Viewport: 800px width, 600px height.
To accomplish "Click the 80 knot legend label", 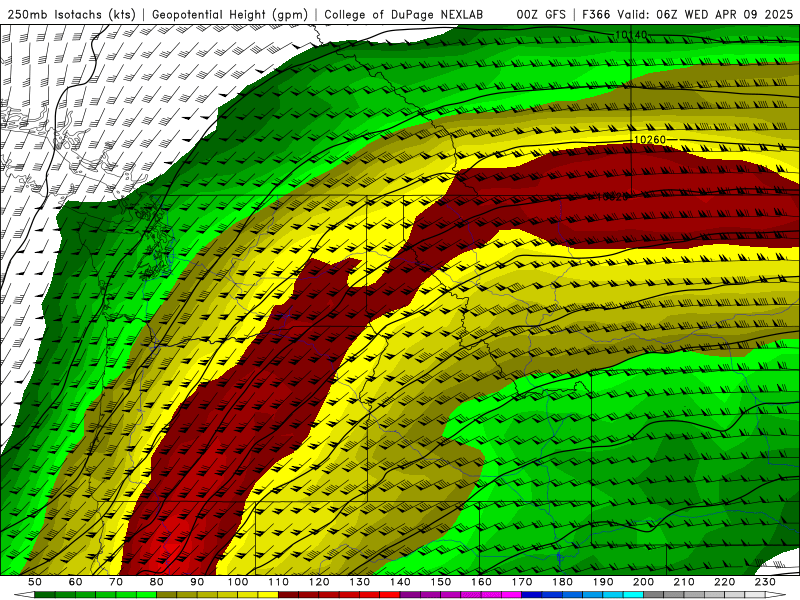I will coord(157,582).
